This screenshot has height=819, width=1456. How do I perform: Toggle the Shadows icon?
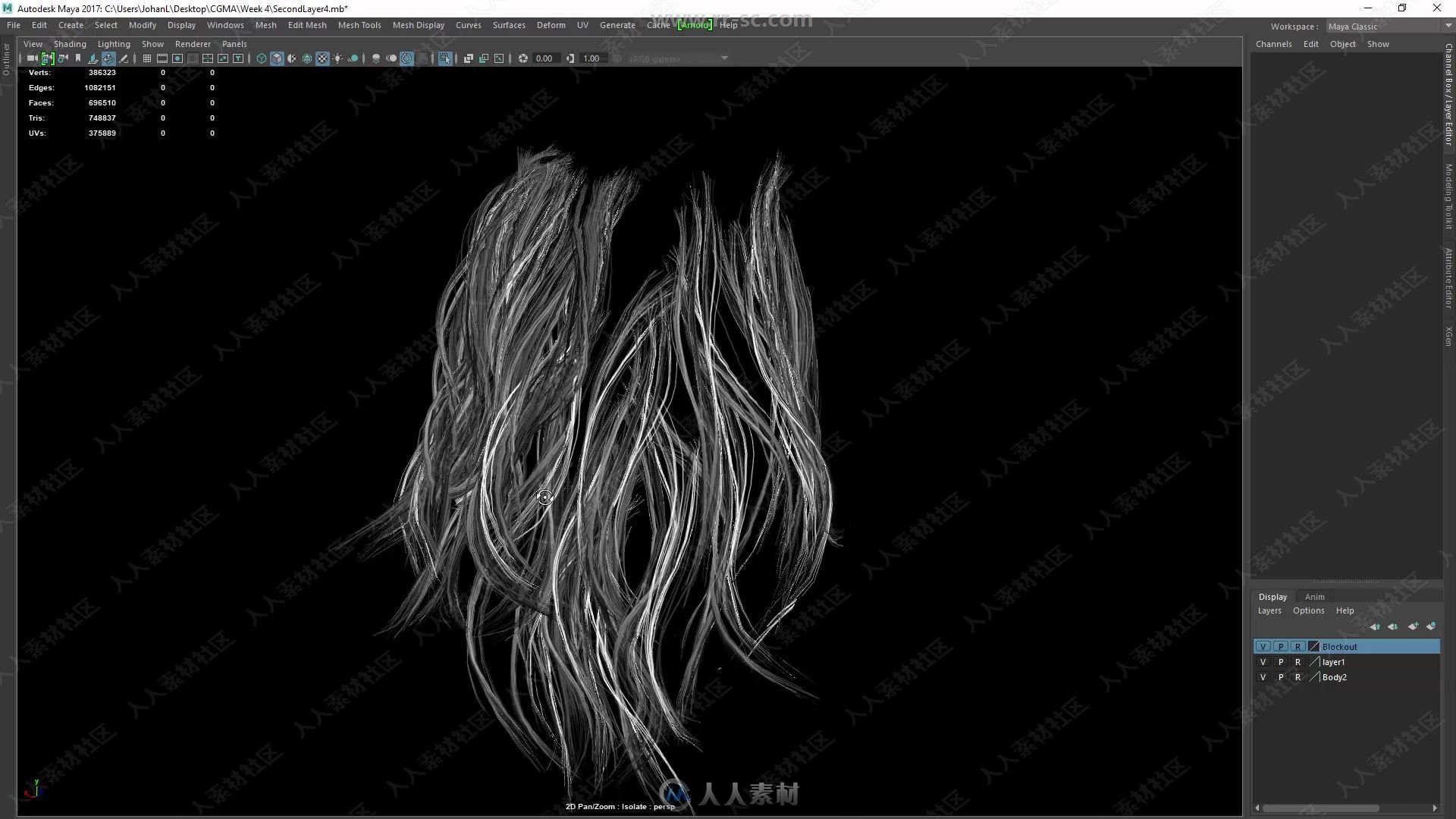pyautogui.click(x=353, y=58)
